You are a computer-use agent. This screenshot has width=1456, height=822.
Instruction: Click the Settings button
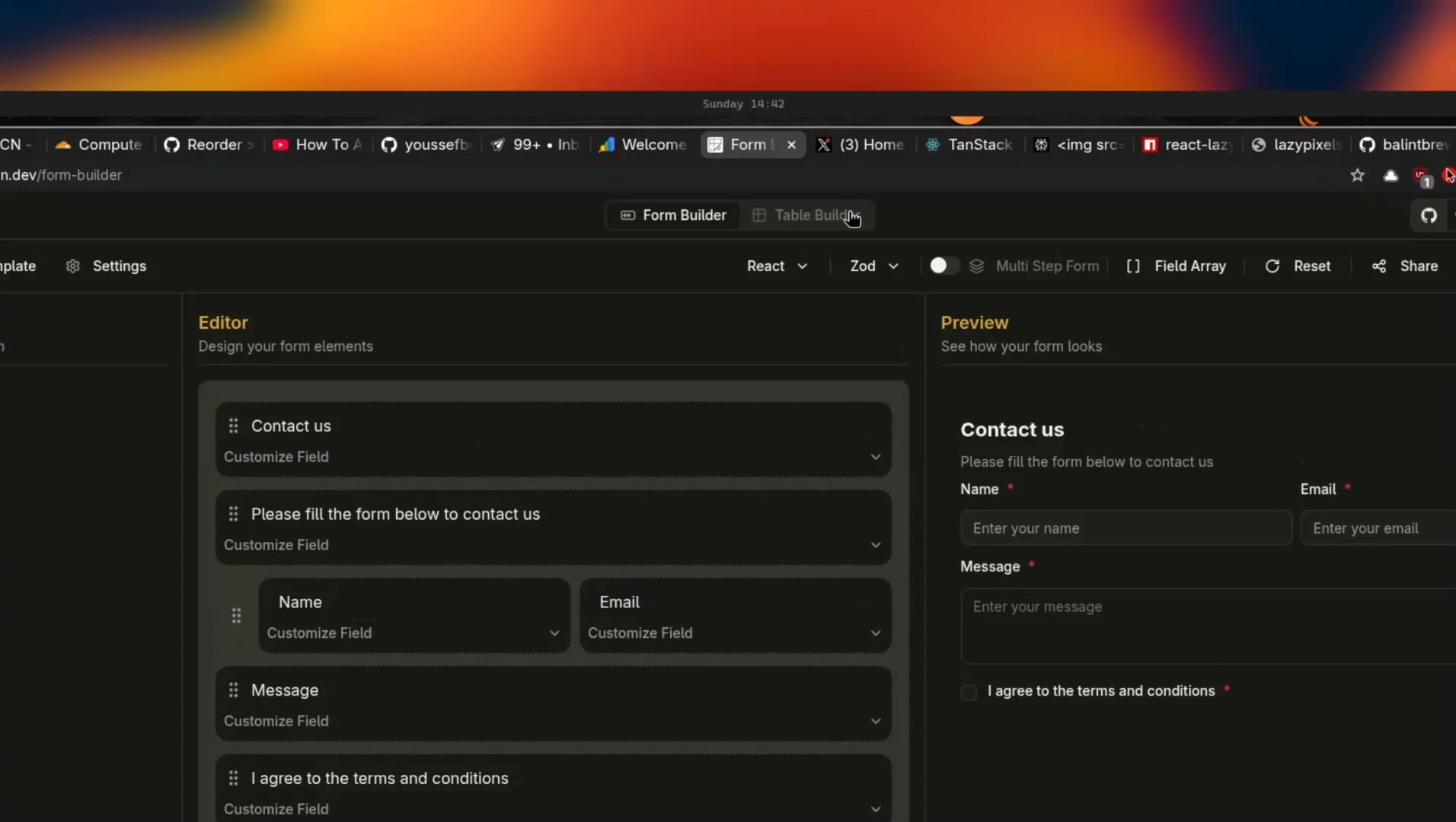106,266
